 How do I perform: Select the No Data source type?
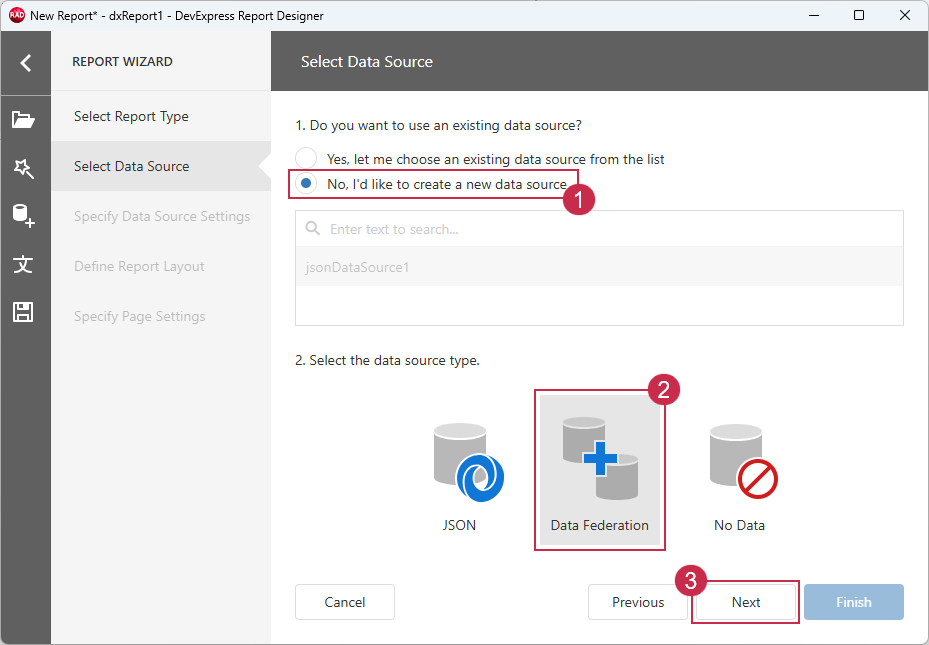pyautogui.click(x=739, y=477)
